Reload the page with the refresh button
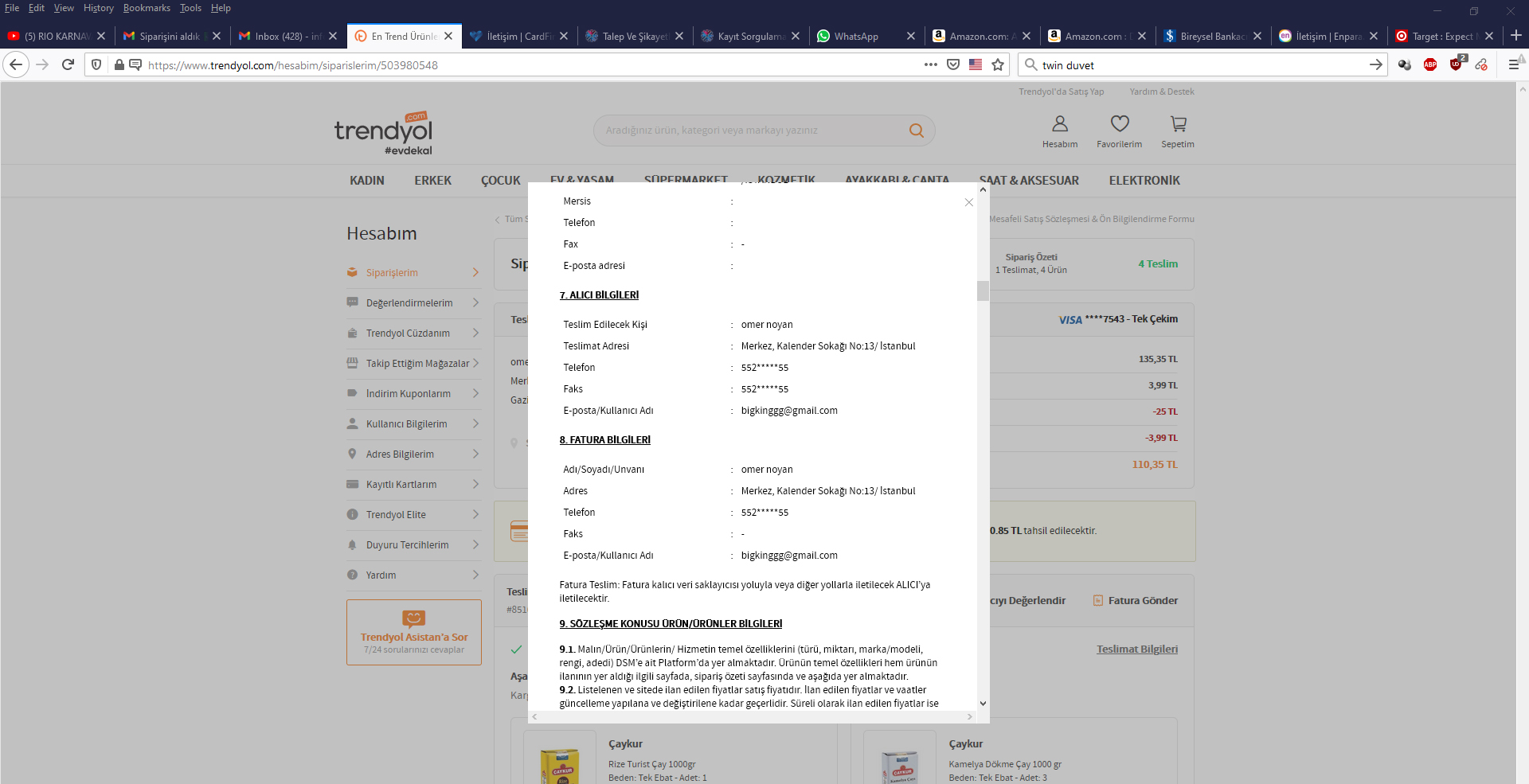This screenshot has width=1529, height=784. tap(68, 65)
